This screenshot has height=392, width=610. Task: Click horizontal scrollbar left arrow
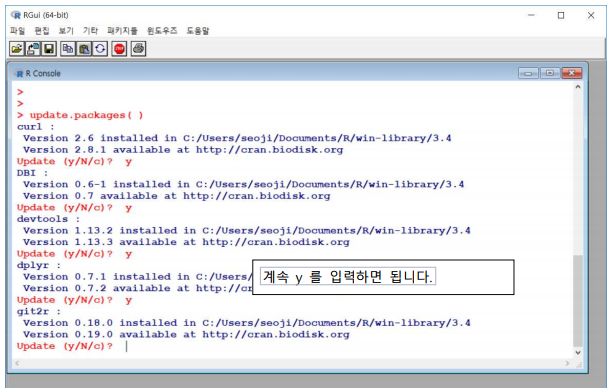point(17,363)
